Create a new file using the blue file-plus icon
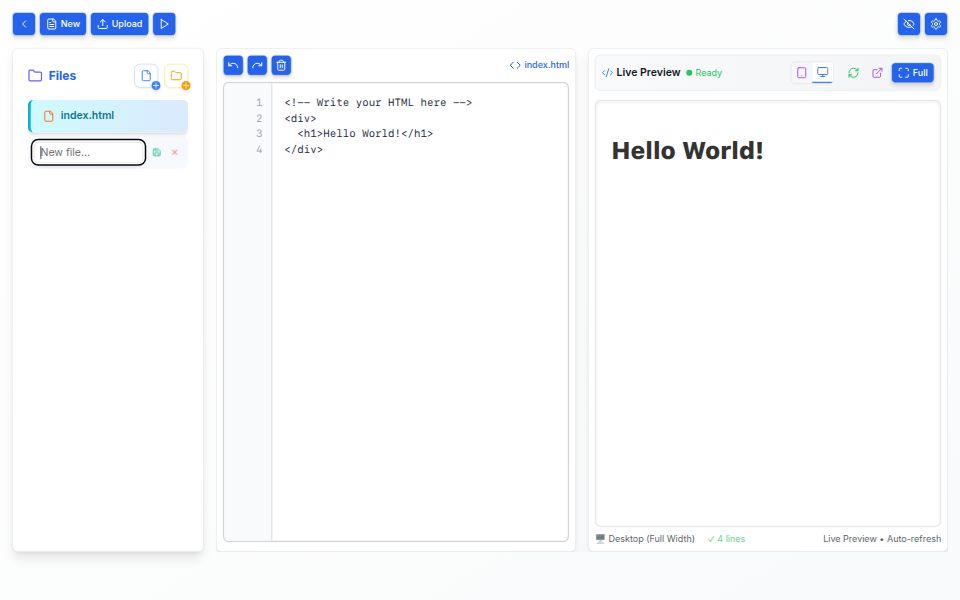The height and width of the screenshot is (600, 960). [146, 75]
